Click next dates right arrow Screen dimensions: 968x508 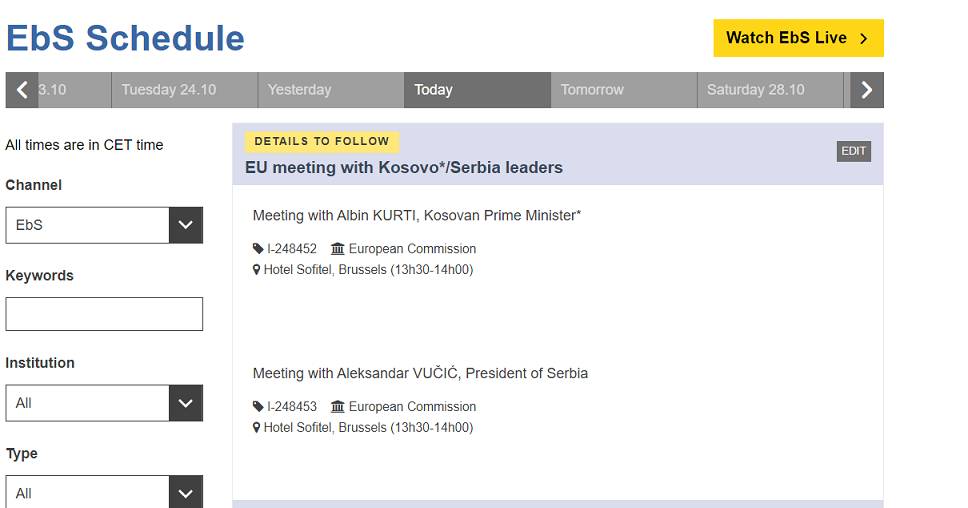(x=867, y=90)
